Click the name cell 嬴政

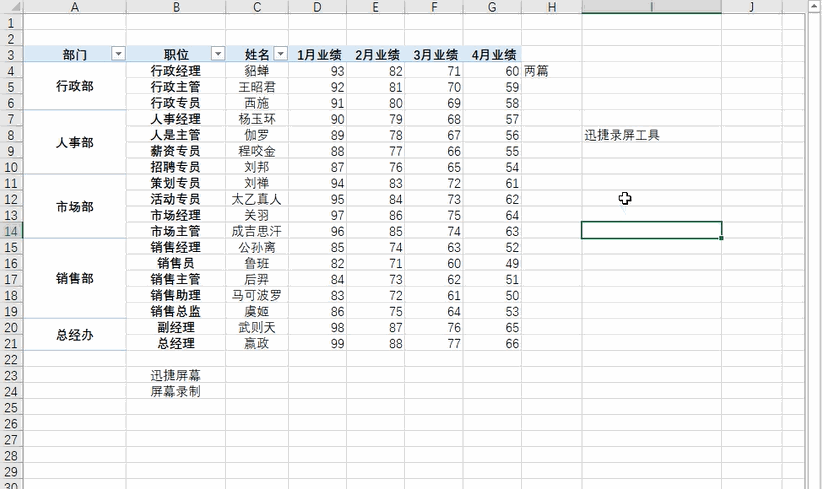click(x=257, y=343)
